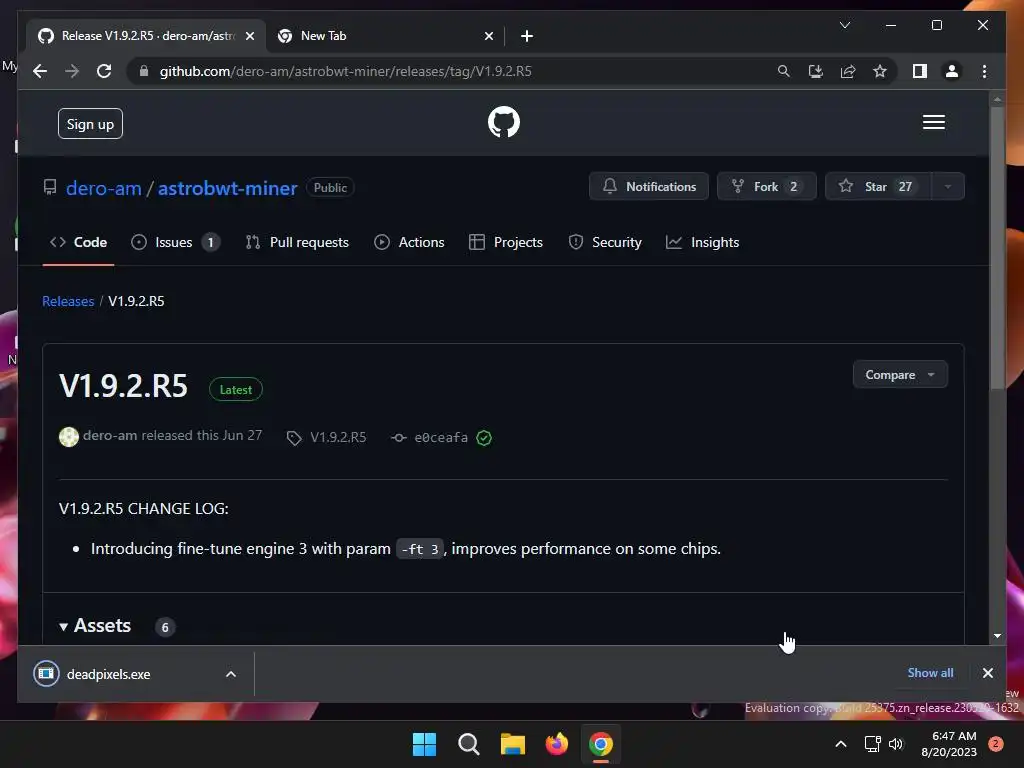Star the repository
The height and width of the screenshot is (768, 1024).
tap(878, 186)
